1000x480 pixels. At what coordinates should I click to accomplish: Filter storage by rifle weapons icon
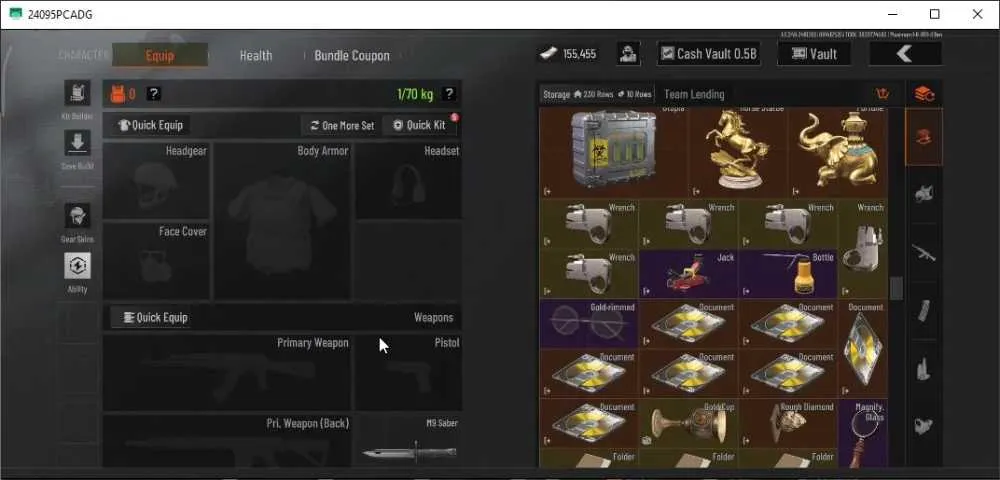(924, 252)
